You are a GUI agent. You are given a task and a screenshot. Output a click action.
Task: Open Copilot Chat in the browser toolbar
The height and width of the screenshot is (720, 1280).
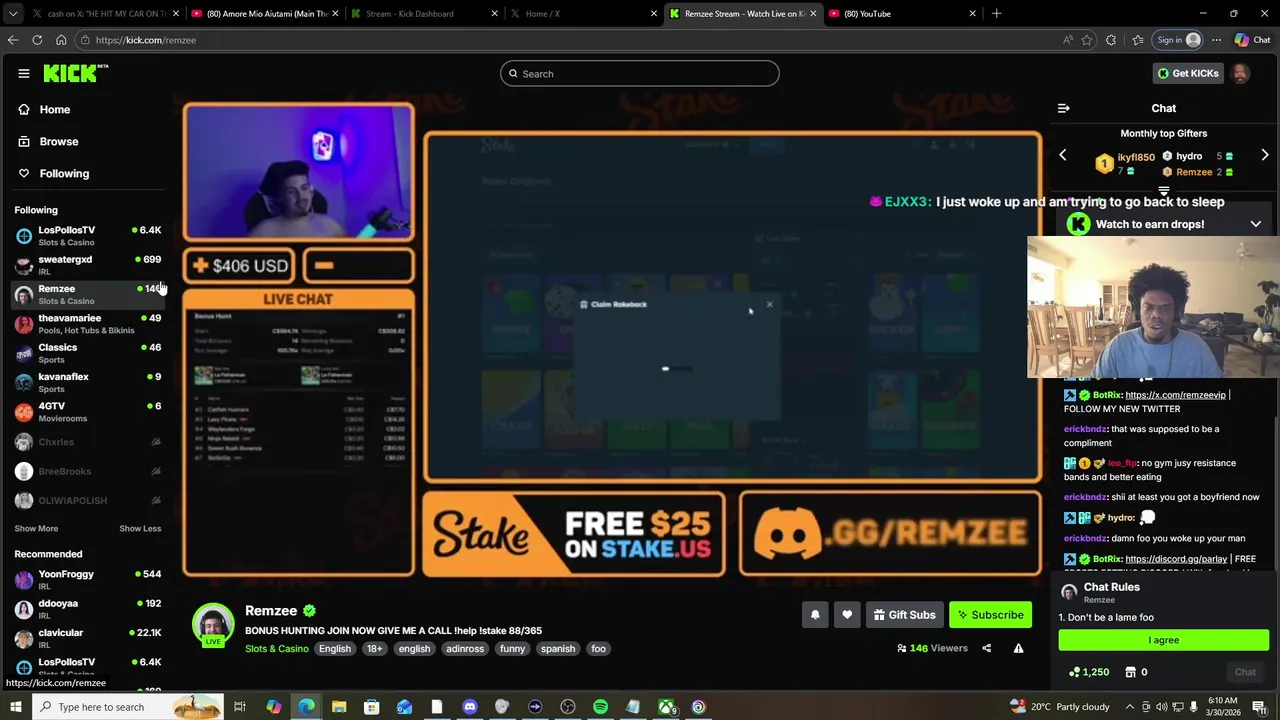(1252, 40)
